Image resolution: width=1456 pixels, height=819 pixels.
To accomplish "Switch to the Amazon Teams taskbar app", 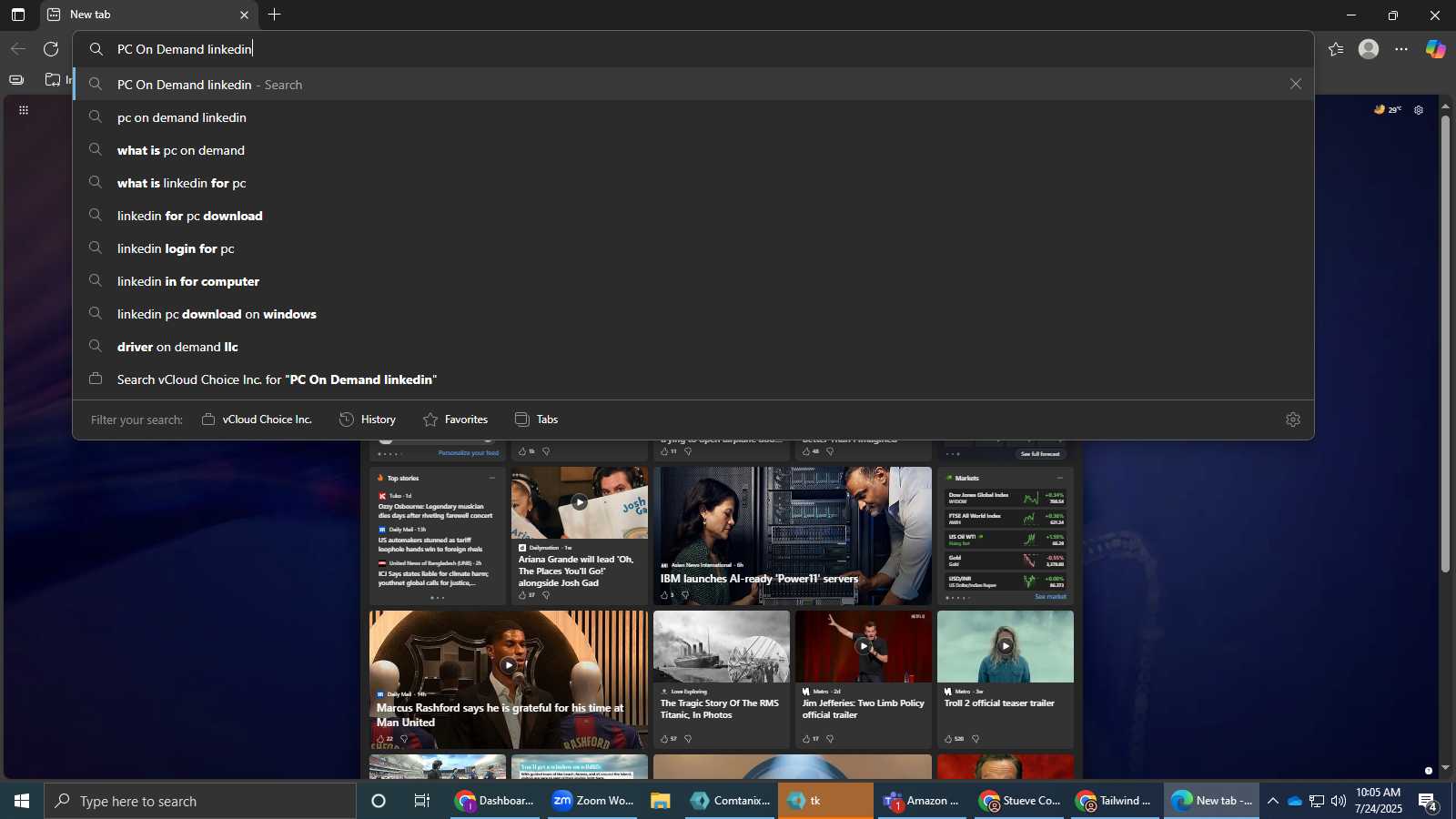I will [x=922, y=801].
